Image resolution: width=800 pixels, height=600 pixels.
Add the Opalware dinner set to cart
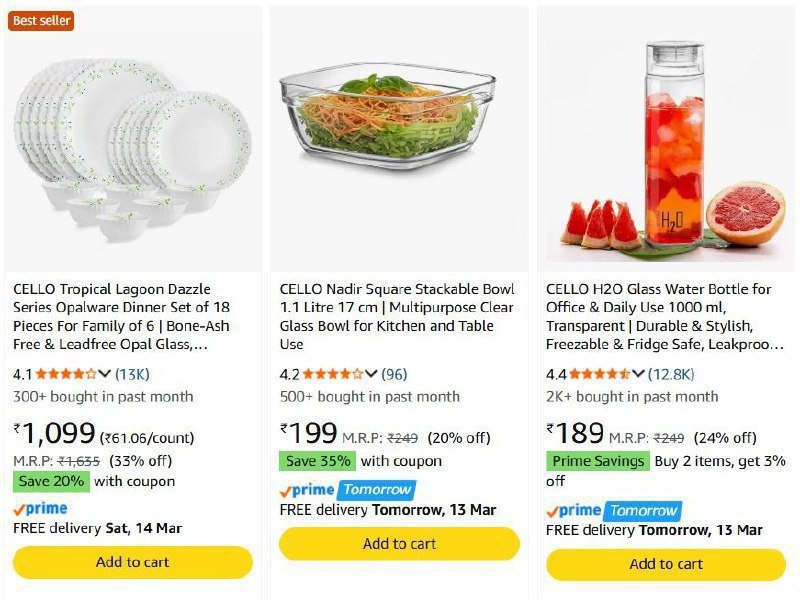pos(132,562)
